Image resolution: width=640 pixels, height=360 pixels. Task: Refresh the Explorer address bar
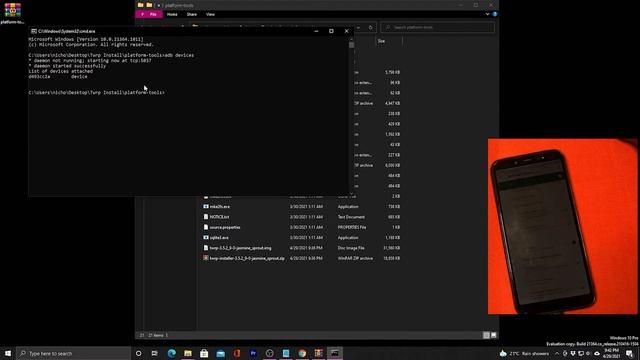(371, 28)
